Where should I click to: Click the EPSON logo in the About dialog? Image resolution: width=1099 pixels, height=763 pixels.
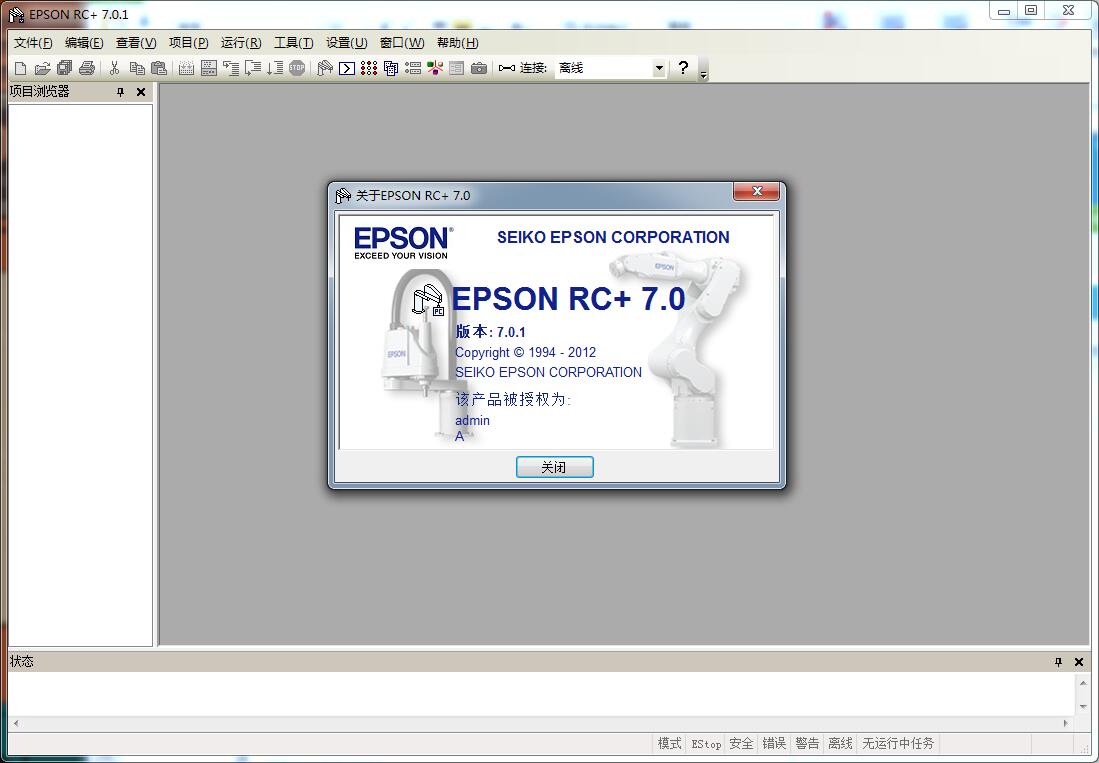tap(403, 242)
